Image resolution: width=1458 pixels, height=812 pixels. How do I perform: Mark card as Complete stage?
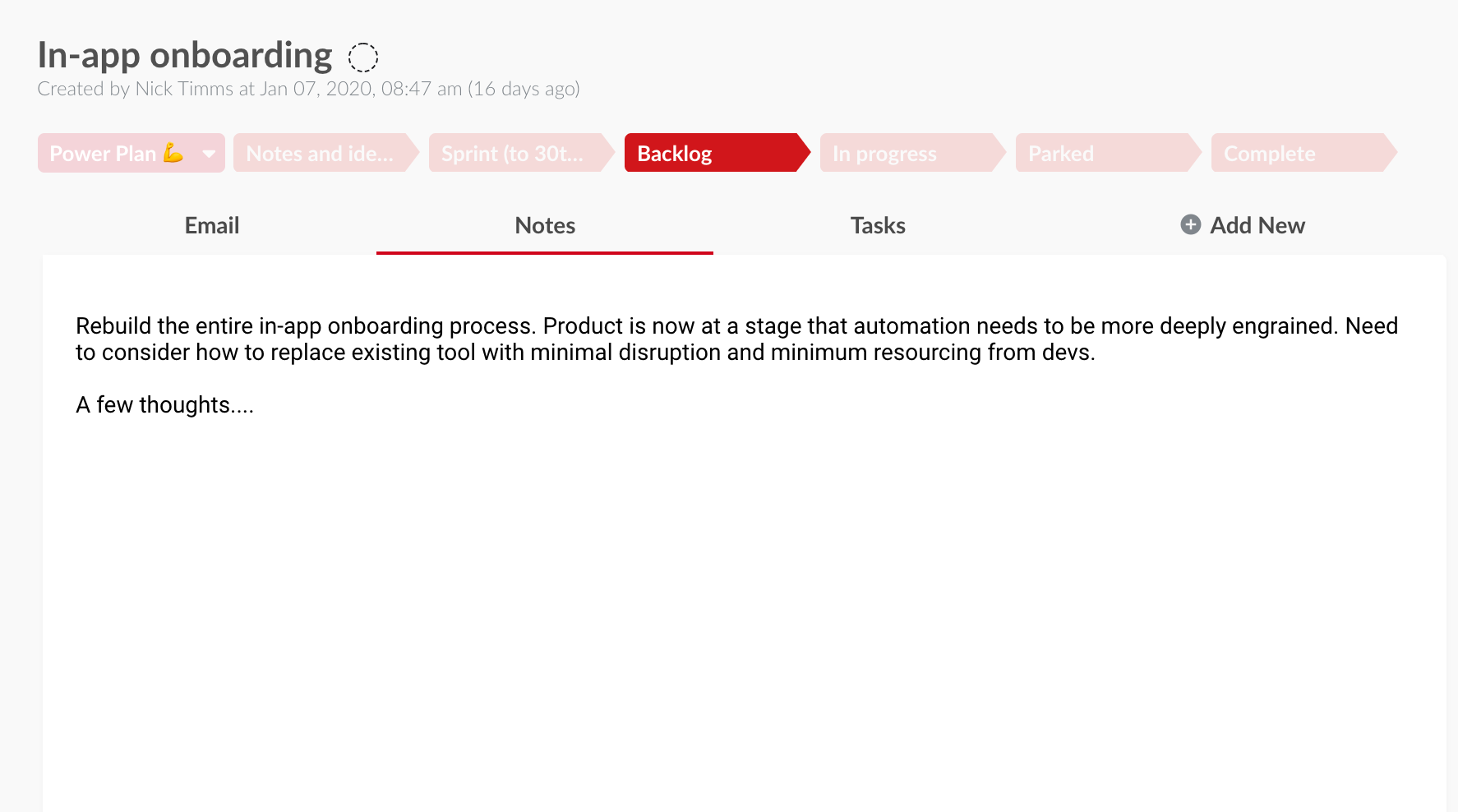1304,153
